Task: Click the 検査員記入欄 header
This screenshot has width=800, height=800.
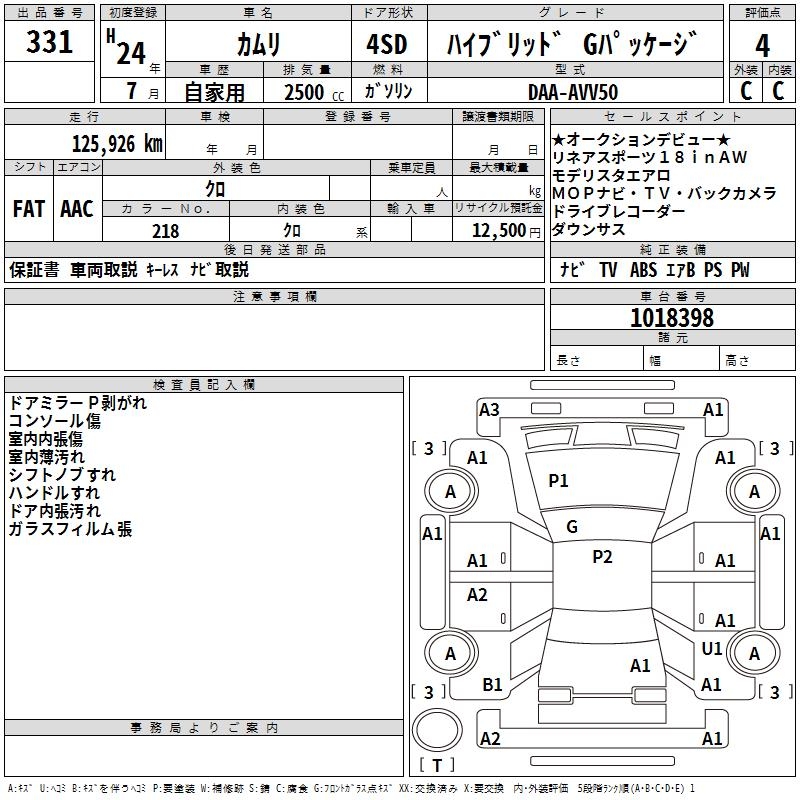Action: pos(204,385)
